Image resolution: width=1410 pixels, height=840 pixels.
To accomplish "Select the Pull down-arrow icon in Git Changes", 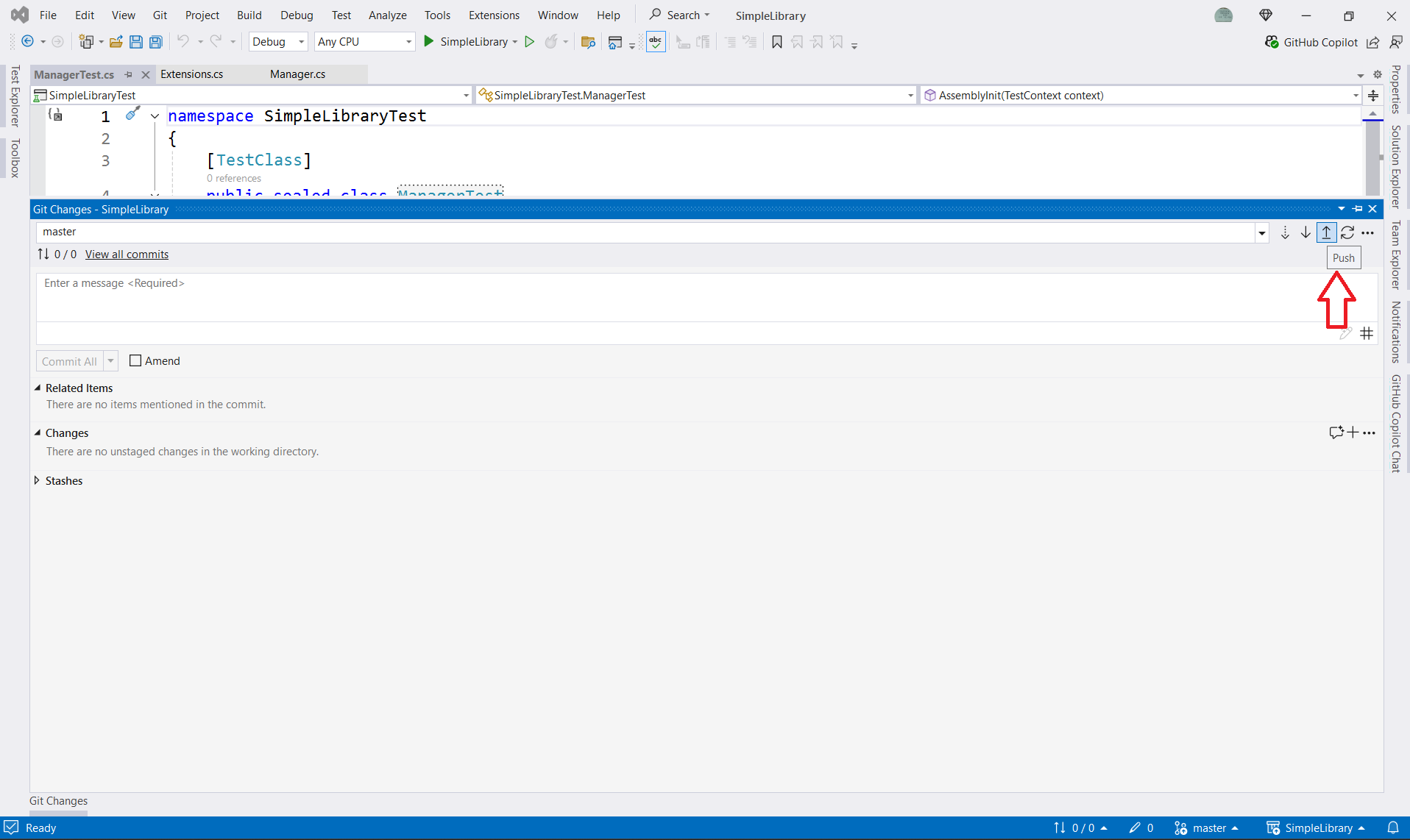I will [x=1306, y=232].
